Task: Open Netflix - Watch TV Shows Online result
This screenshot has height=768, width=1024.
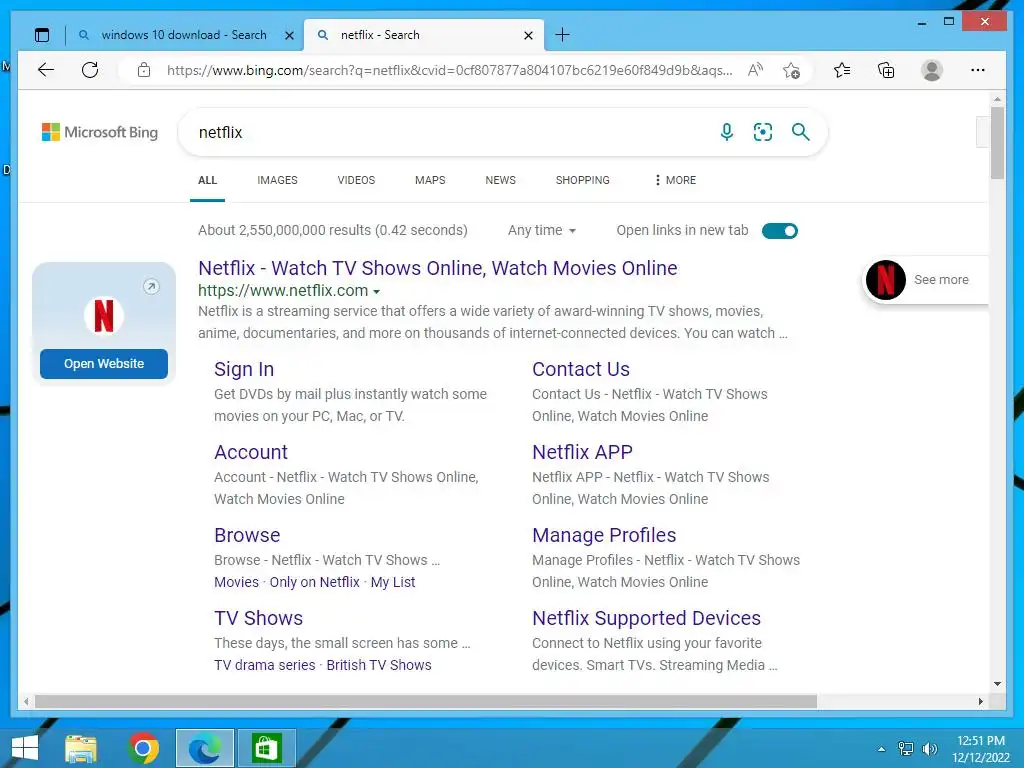Action: point(438,268)
